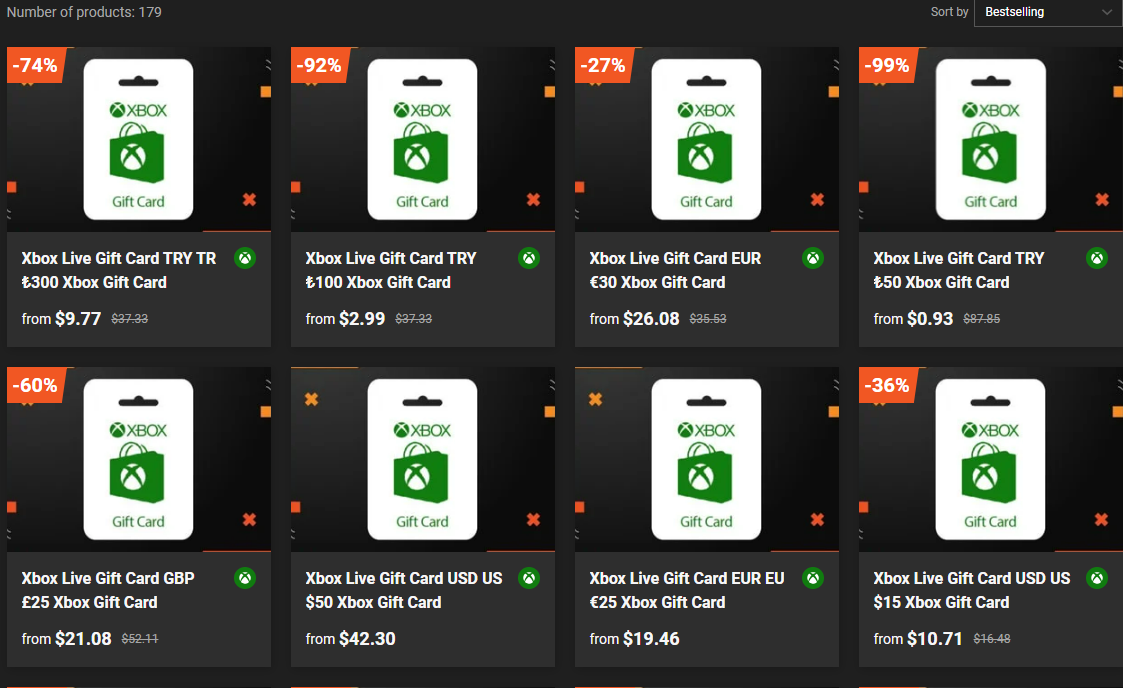Click Xbox icon beside GBP £25 gift card
The width and height of the screenshot is (1123, 688).
coord(245,578)
